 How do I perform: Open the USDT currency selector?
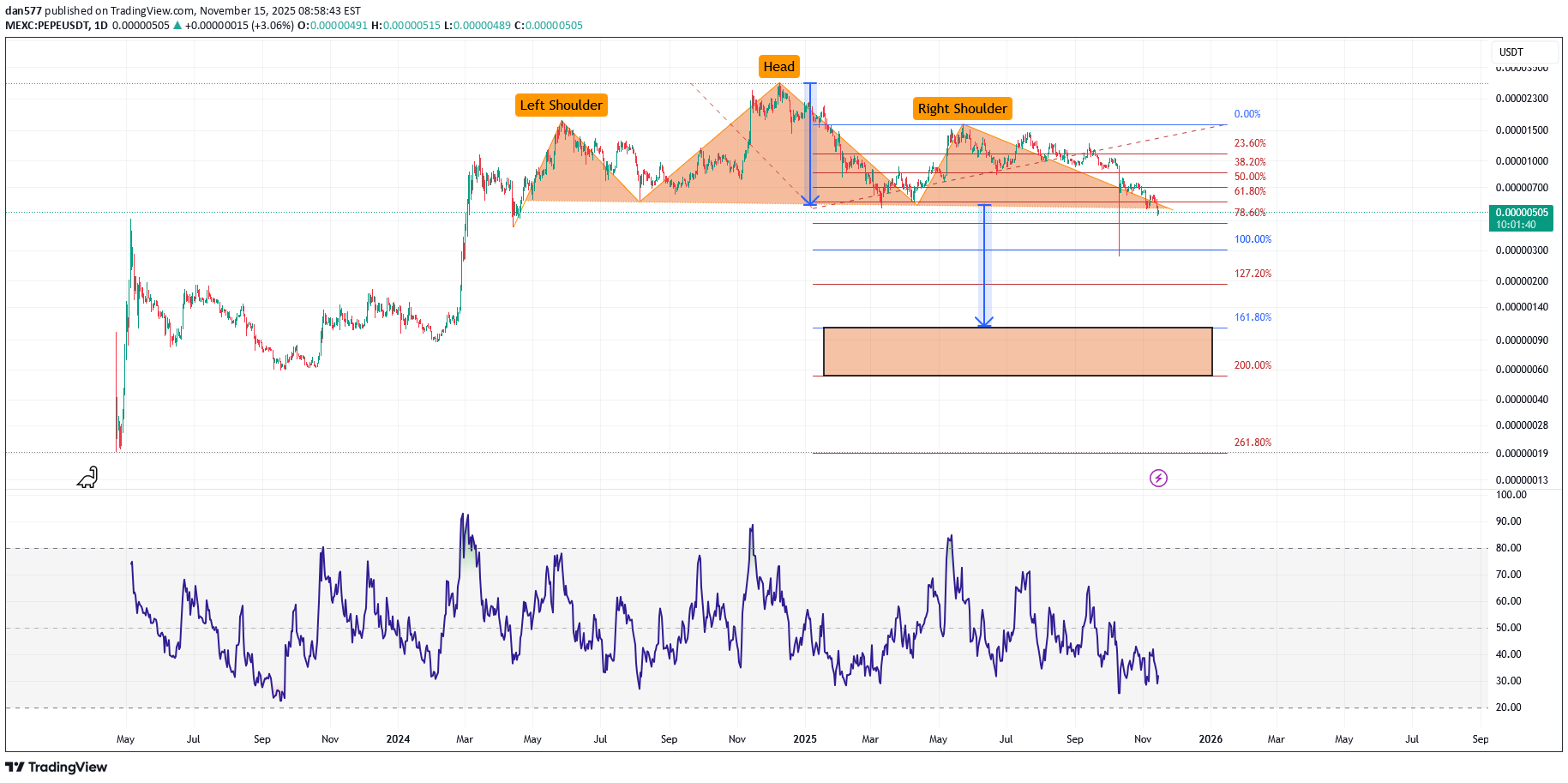pyautogui.click(x=1523, y=52)
